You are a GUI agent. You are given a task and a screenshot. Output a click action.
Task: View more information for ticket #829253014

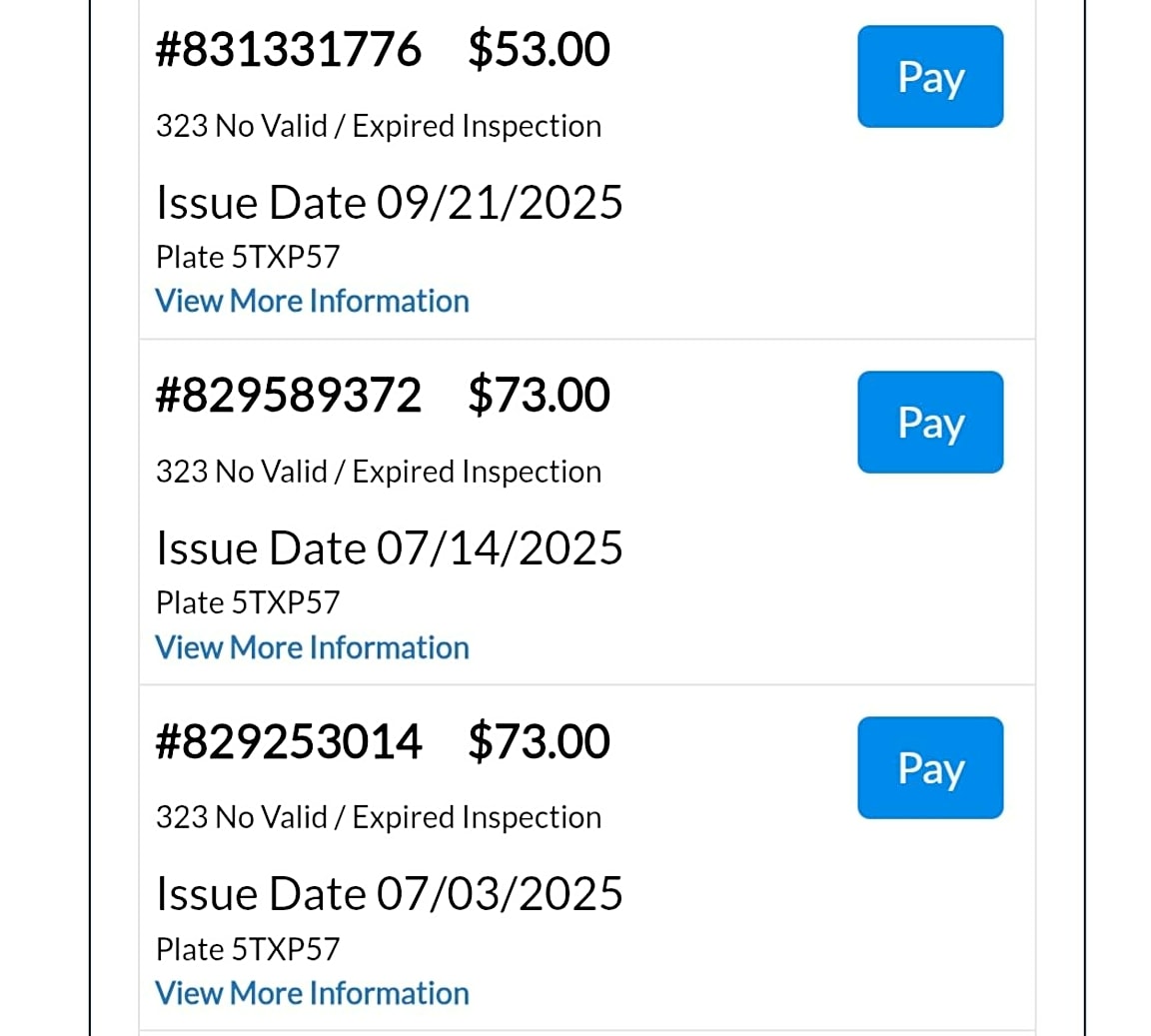pos(312,993)
